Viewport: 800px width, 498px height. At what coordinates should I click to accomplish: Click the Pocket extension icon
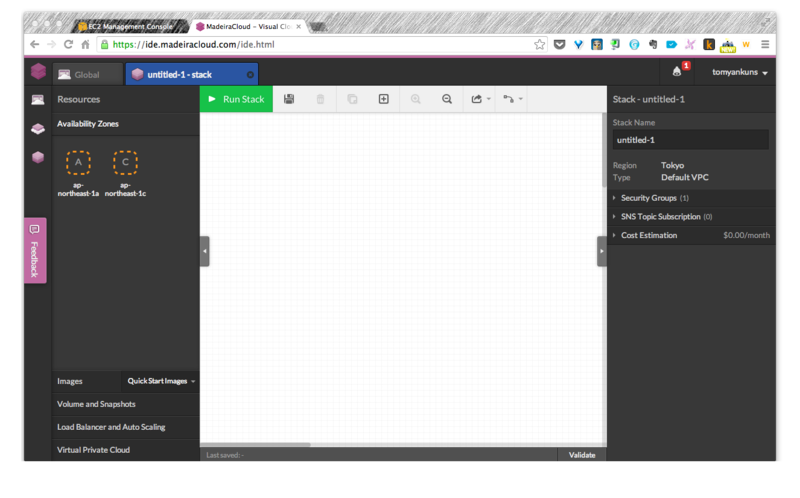coord(560,44)
